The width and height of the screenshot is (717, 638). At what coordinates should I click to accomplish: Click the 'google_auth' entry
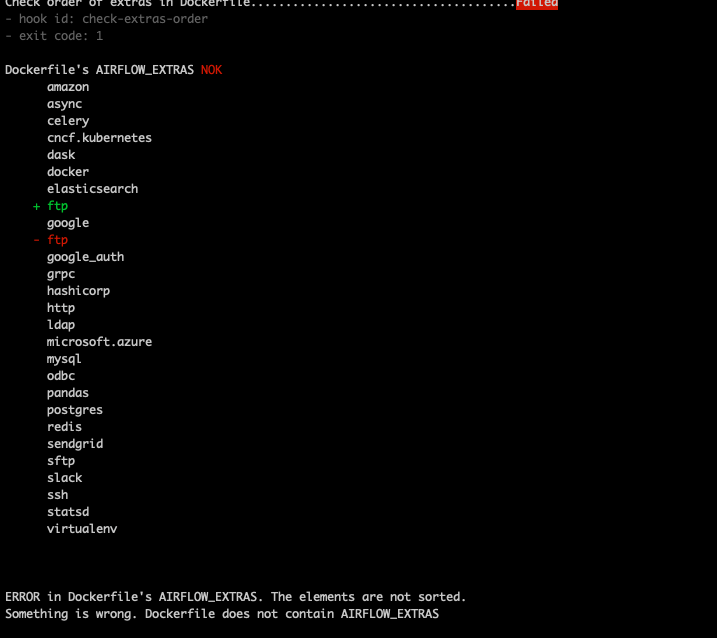click(x=86, y=257)
